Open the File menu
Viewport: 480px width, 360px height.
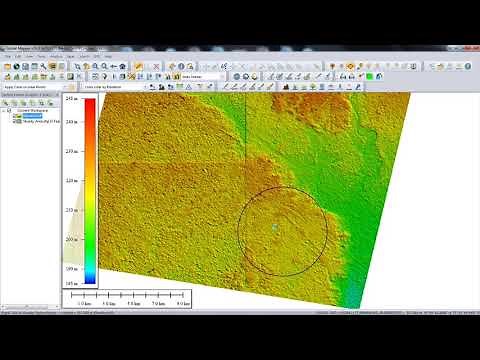[x=8, y=56]
